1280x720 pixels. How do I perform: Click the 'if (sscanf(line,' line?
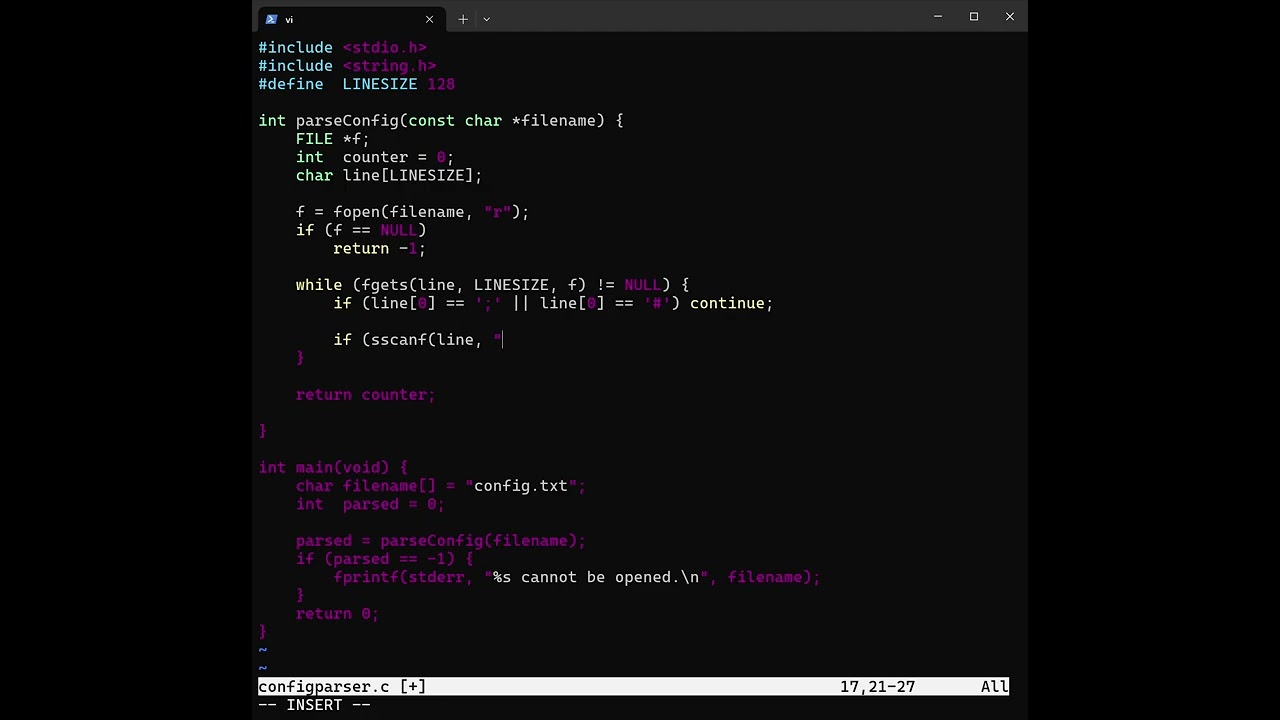click(418, 340)
